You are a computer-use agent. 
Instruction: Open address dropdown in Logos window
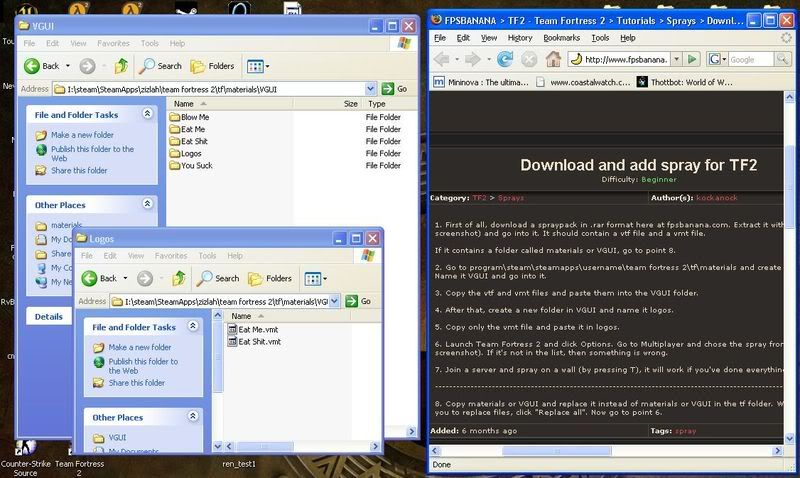(334, 301)
